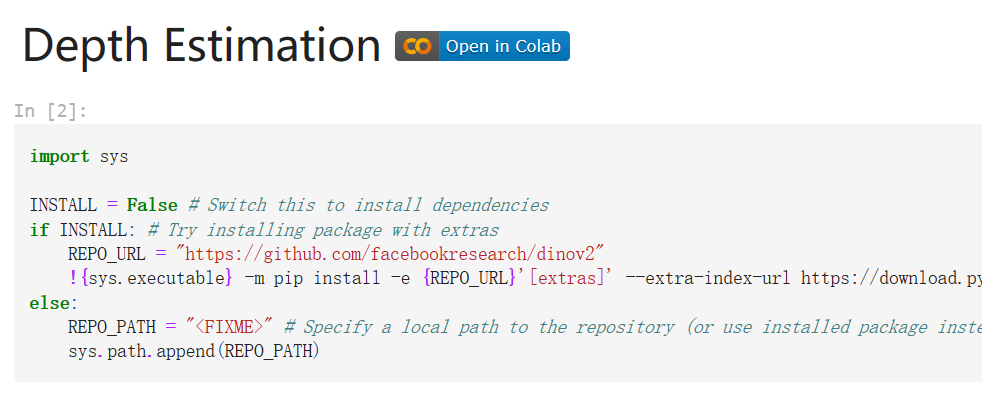The height and width of the screenshot is (410, 1007).
Task: Click the sys.path.append(REPO_PATH) line
Action: 193,352
